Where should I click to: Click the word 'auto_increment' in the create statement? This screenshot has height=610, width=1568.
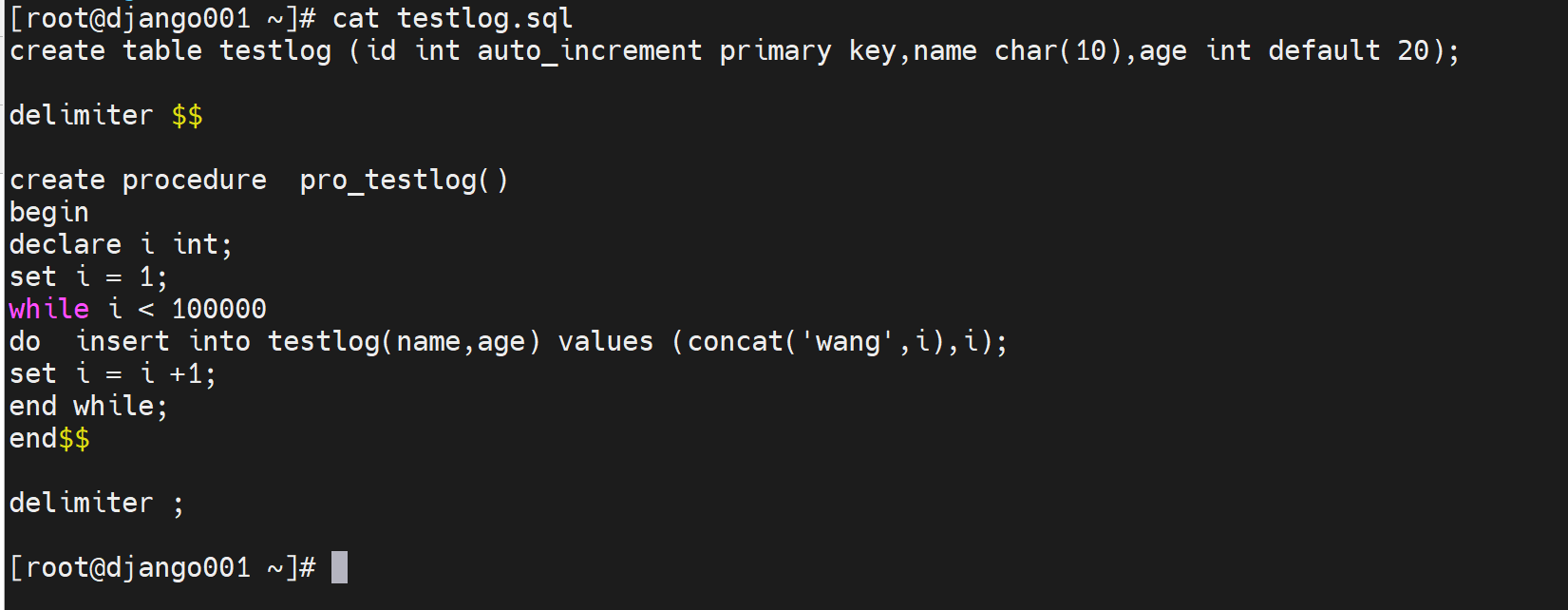589,50
